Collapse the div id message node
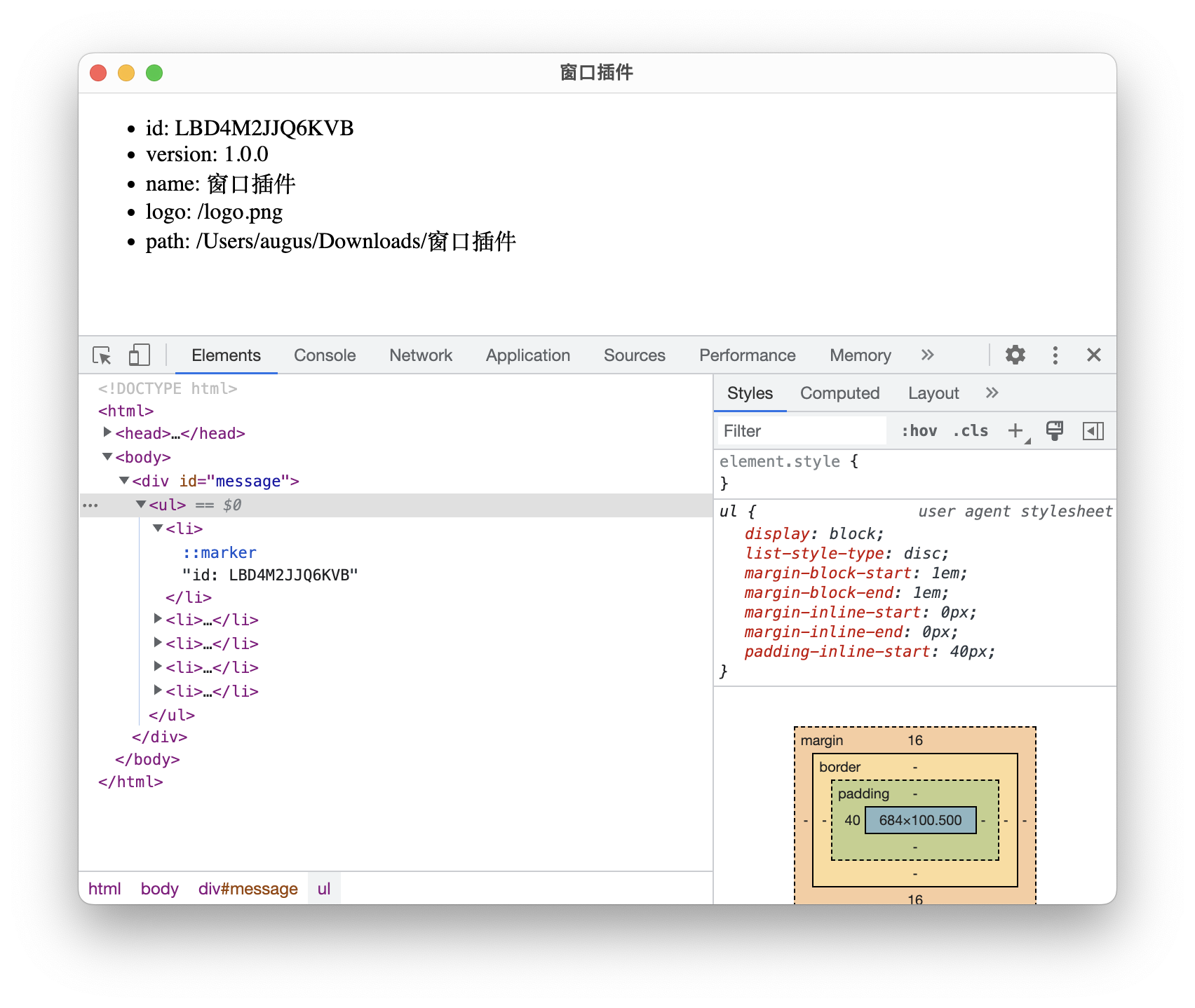Viewport: 1195px width, 1008px height. point(124,480)
